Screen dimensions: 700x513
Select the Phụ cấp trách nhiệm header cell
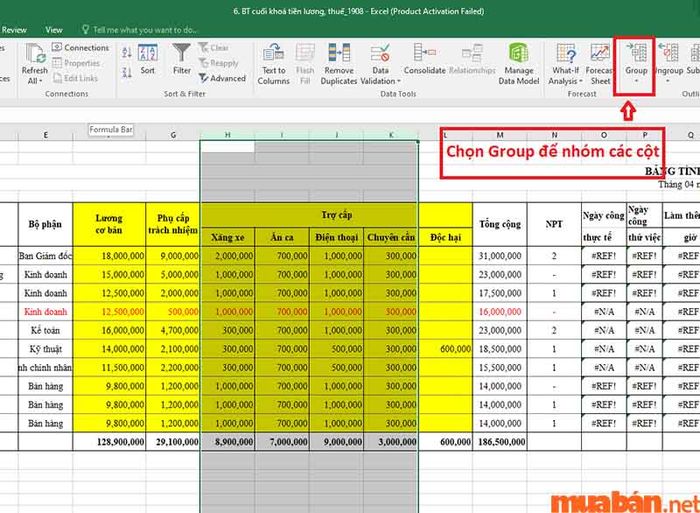pyautogui.click(x=173, y=224)
